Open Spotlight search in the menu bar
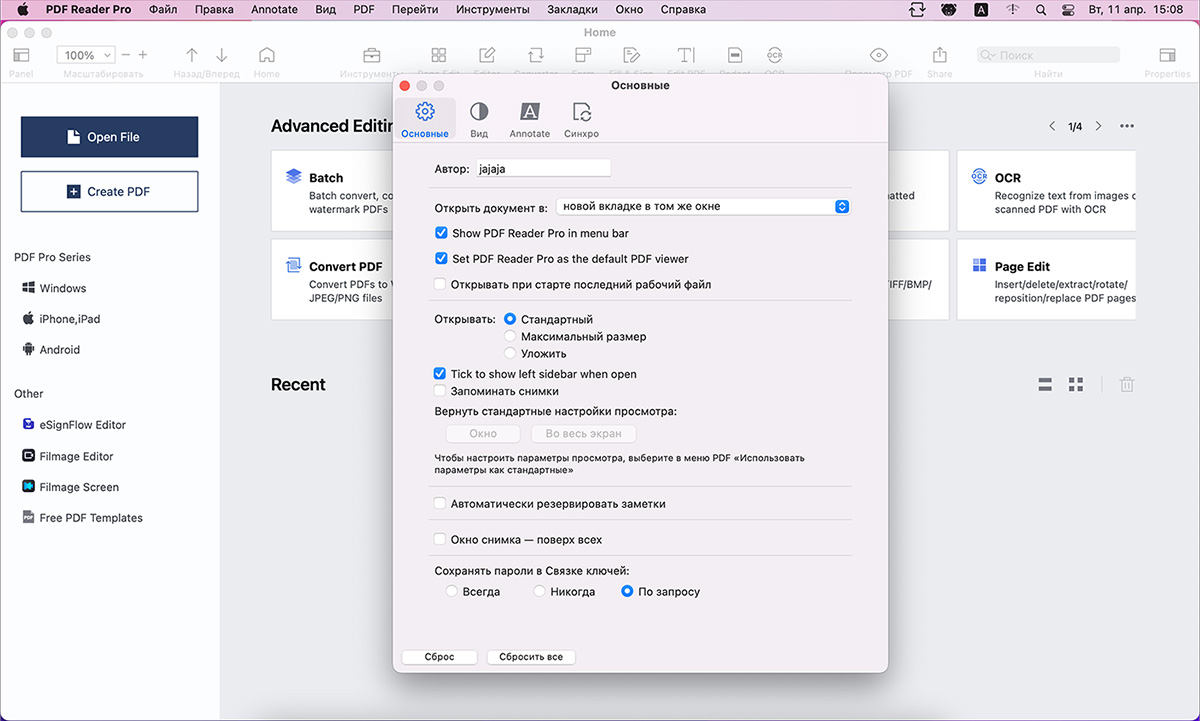 click(x=1041, y=10)
